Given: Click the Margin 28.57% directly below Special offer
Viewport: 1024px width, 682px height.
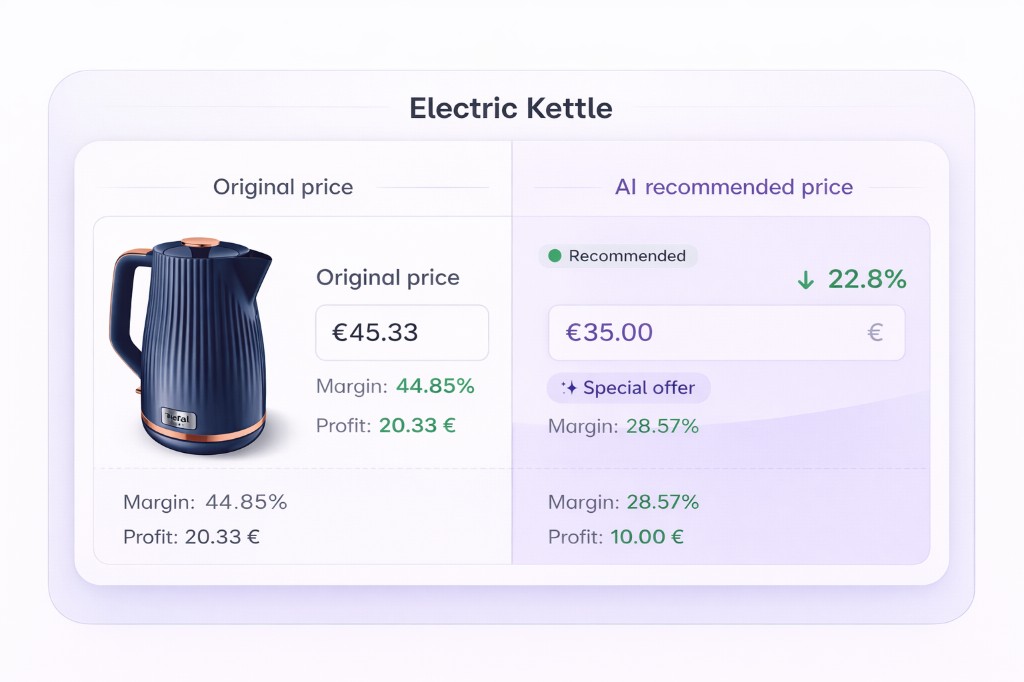Looking at the screenshot, I should pyautogui.click(x=623, y=427).
